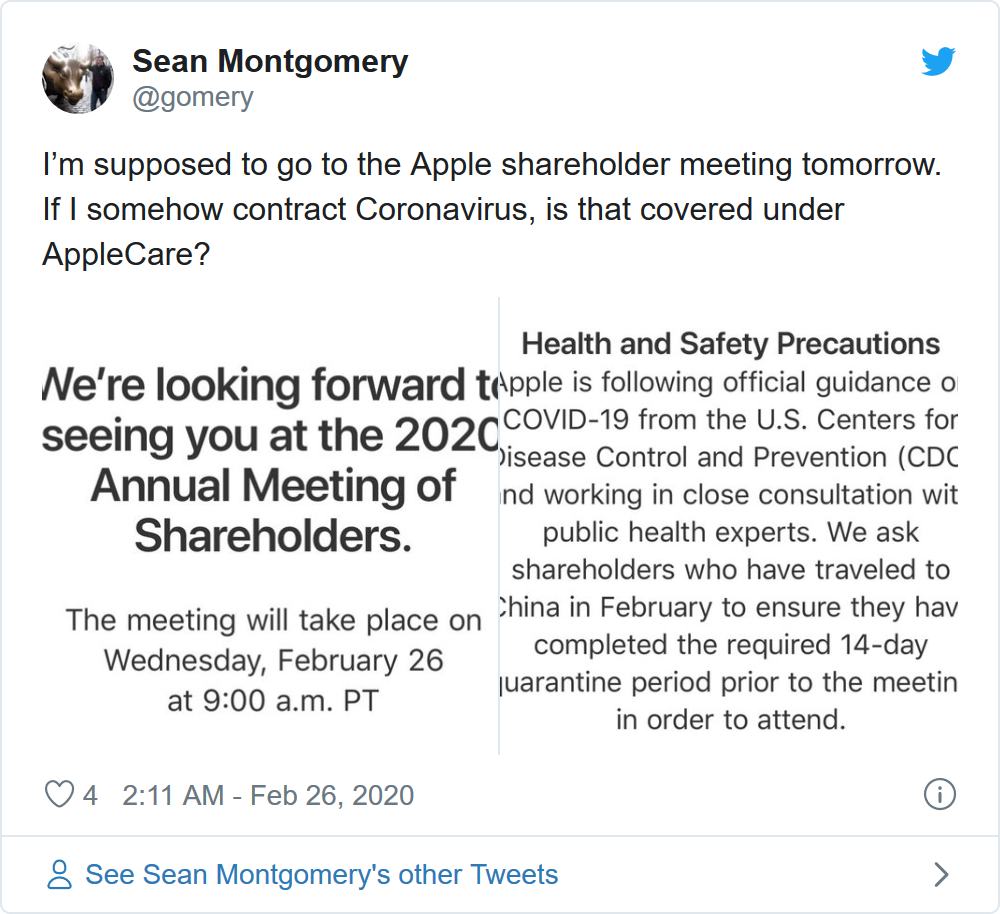Click 'The meeting will take place on' text
Screen dimensions: 1000x914
(273, 620)
